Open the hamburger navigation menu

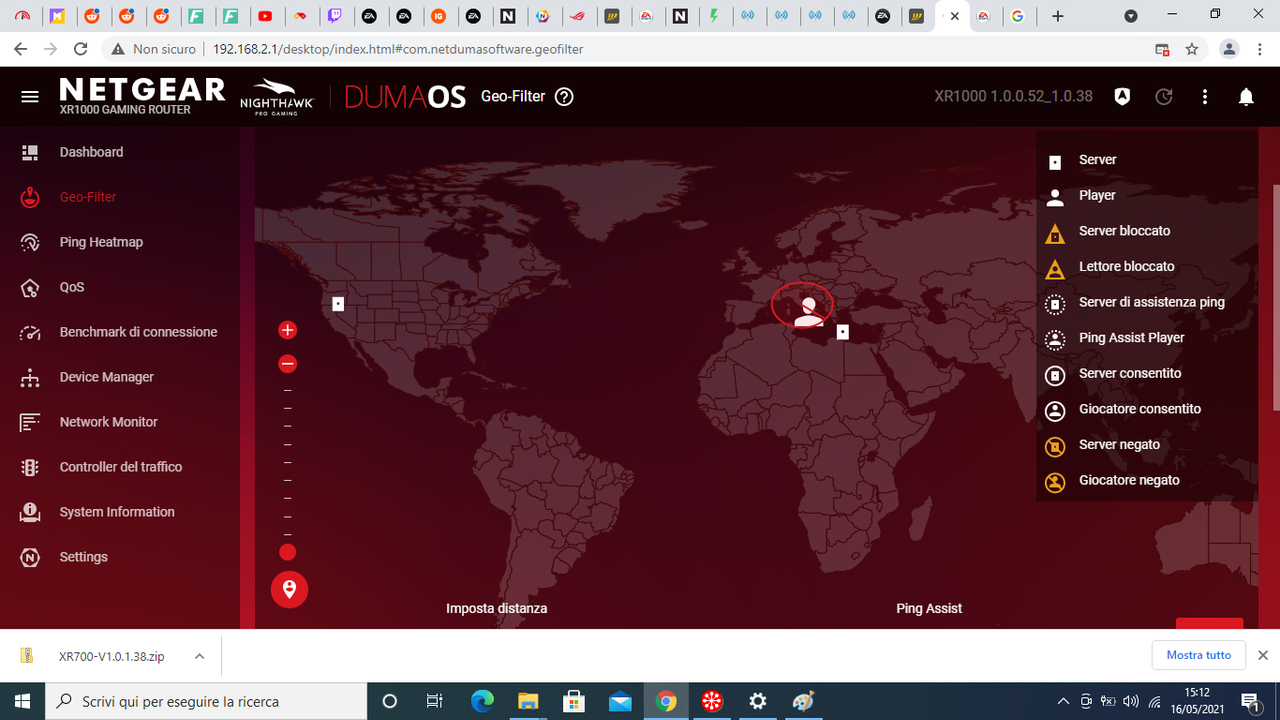tap(30, 97)
